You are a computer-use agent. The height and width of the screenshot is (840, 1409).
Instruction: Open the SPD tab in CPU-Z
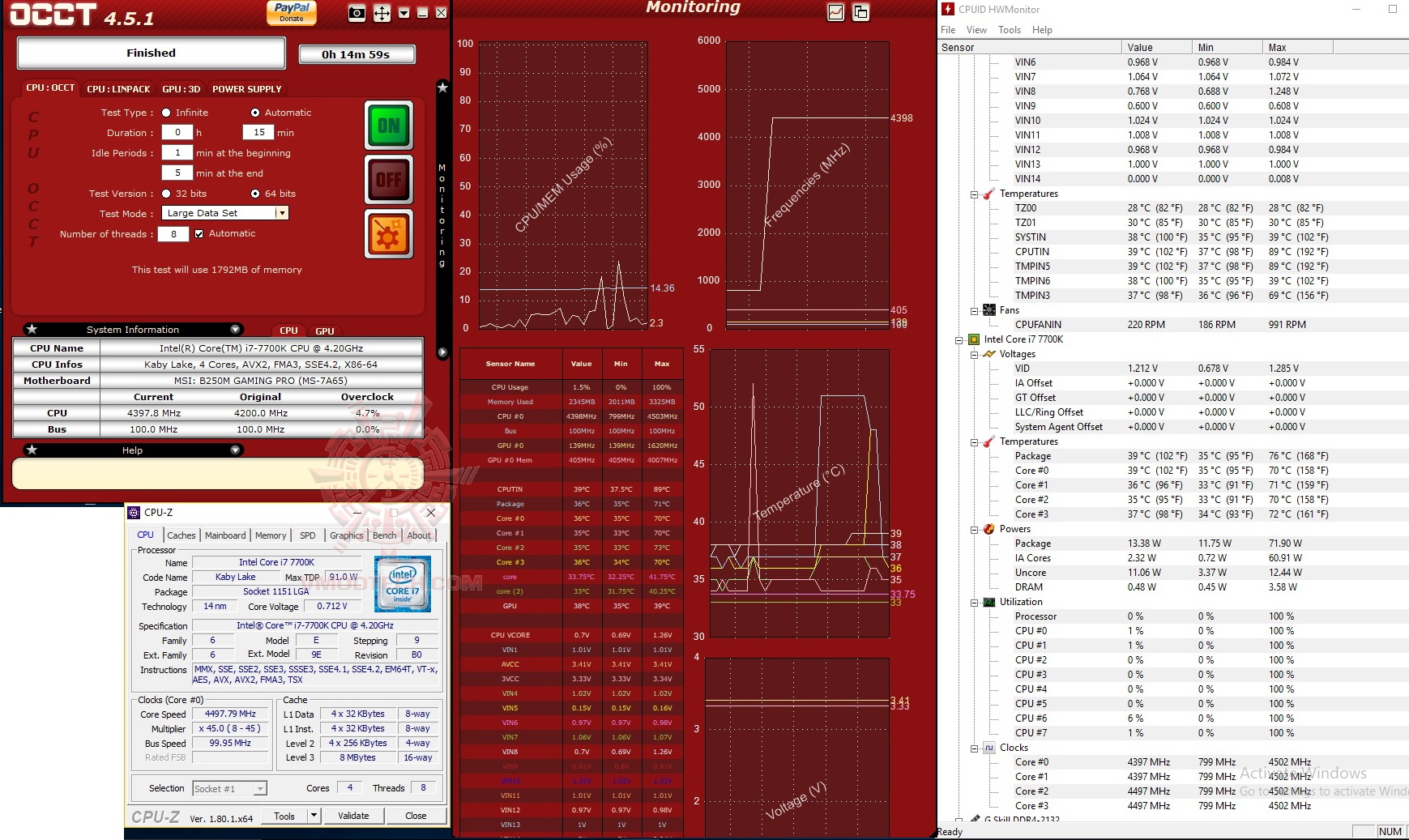308,535
